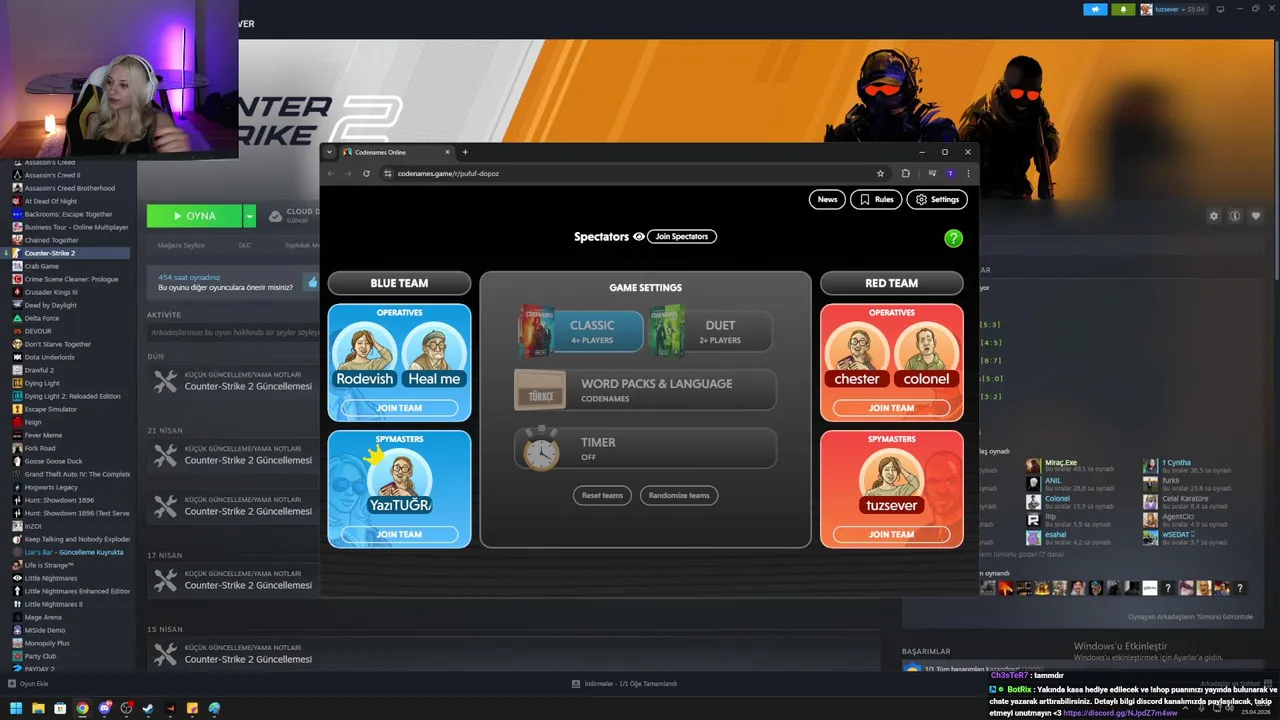
Task: Select tuzsever spymaster avatar
Action: [x=891, y=482]
